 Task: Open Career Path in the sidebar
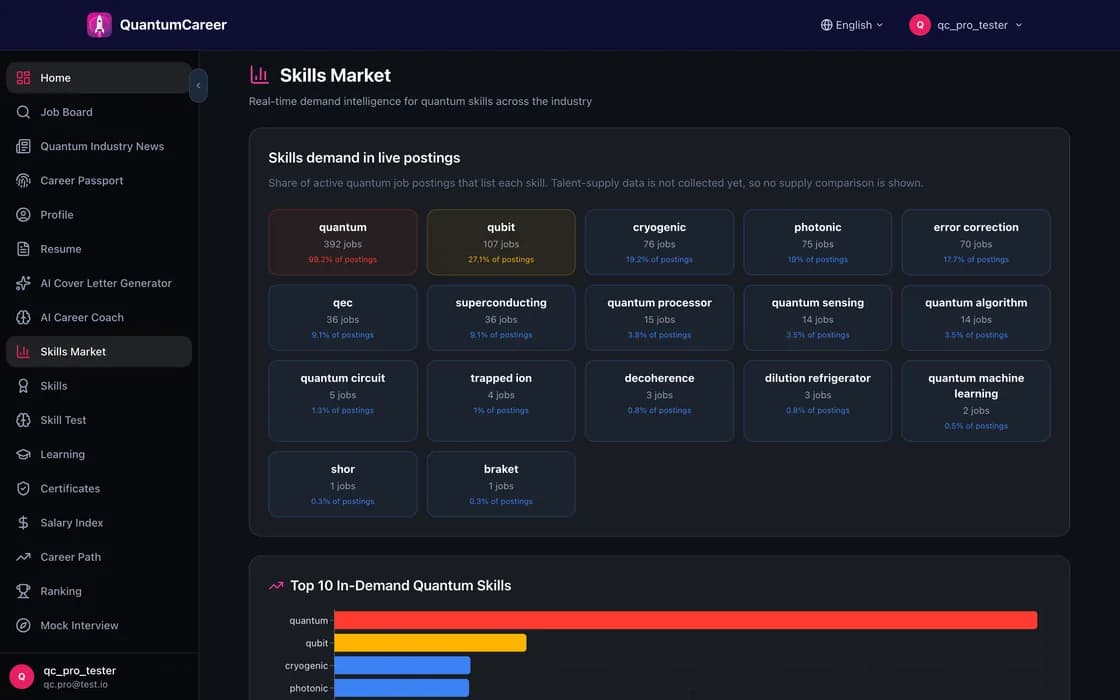pos(99,558)
